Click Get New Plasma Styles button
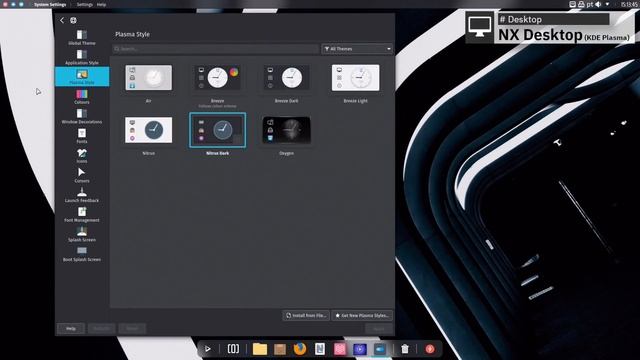The image size is (640, 360). pos(362,316)
